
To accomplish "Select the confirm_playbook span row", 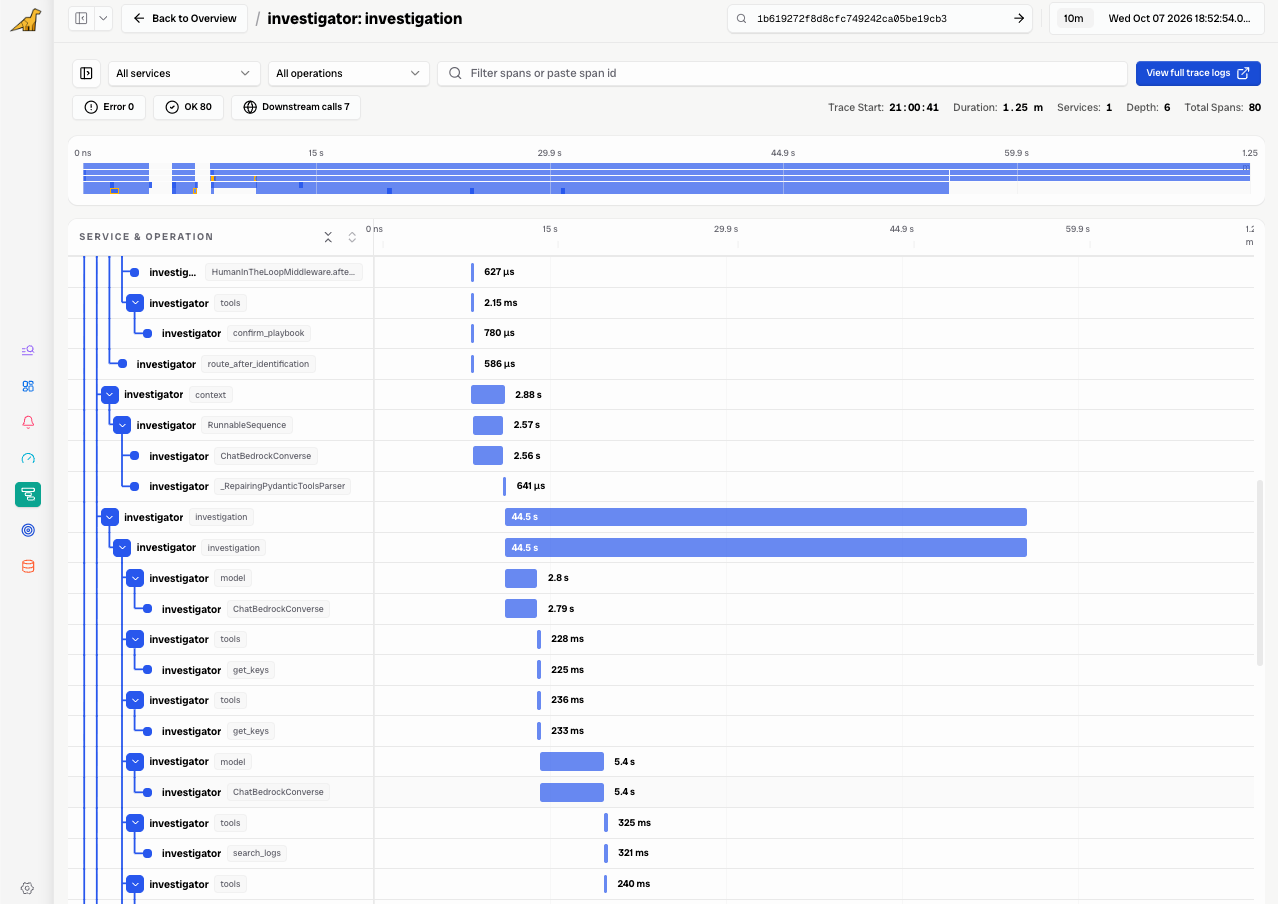I will pos(660,333).
